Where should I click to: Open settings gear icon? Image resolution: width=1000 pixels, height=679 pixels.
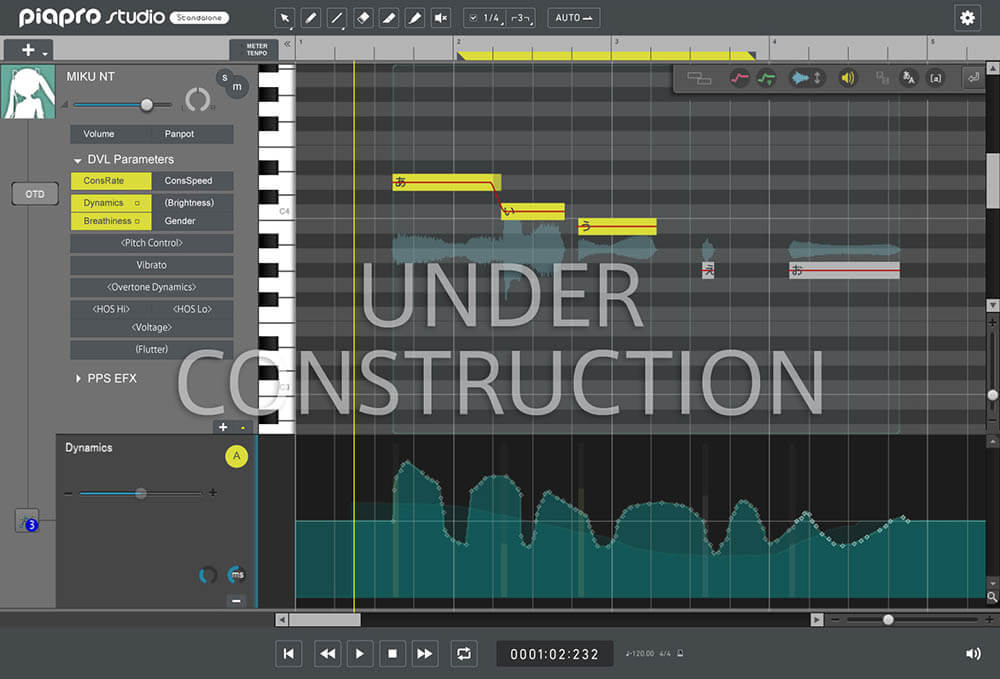tap(967, 18)
